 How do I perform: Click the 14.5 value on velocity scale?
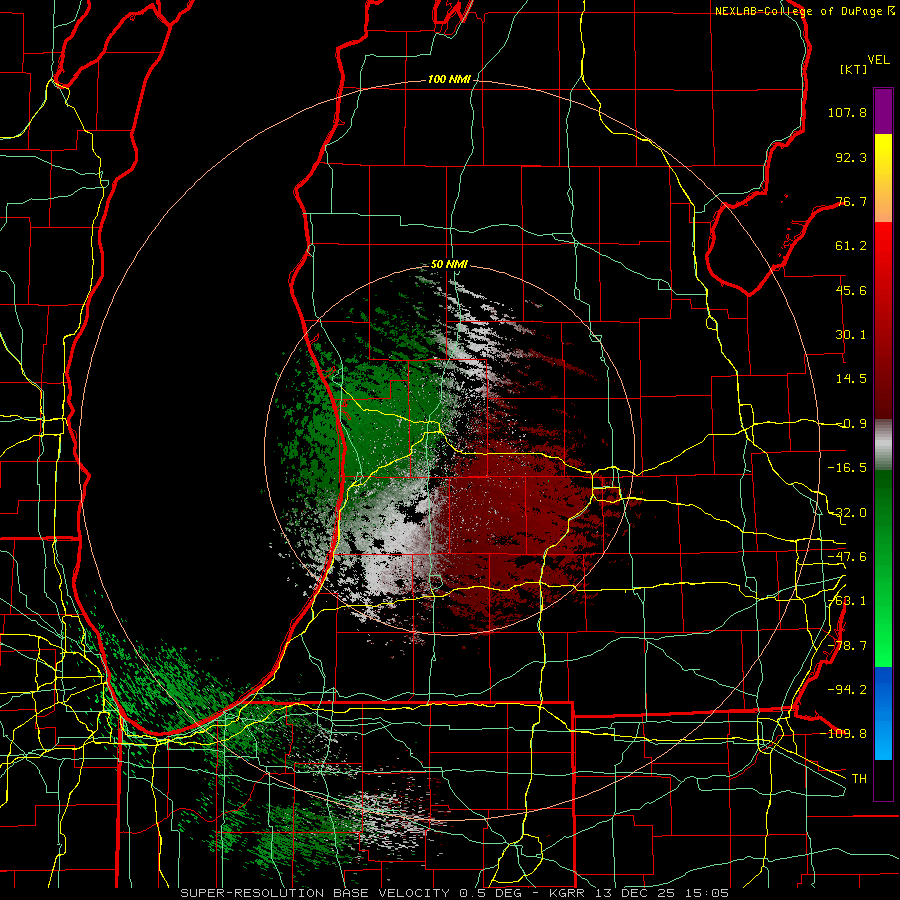point(851,379)
